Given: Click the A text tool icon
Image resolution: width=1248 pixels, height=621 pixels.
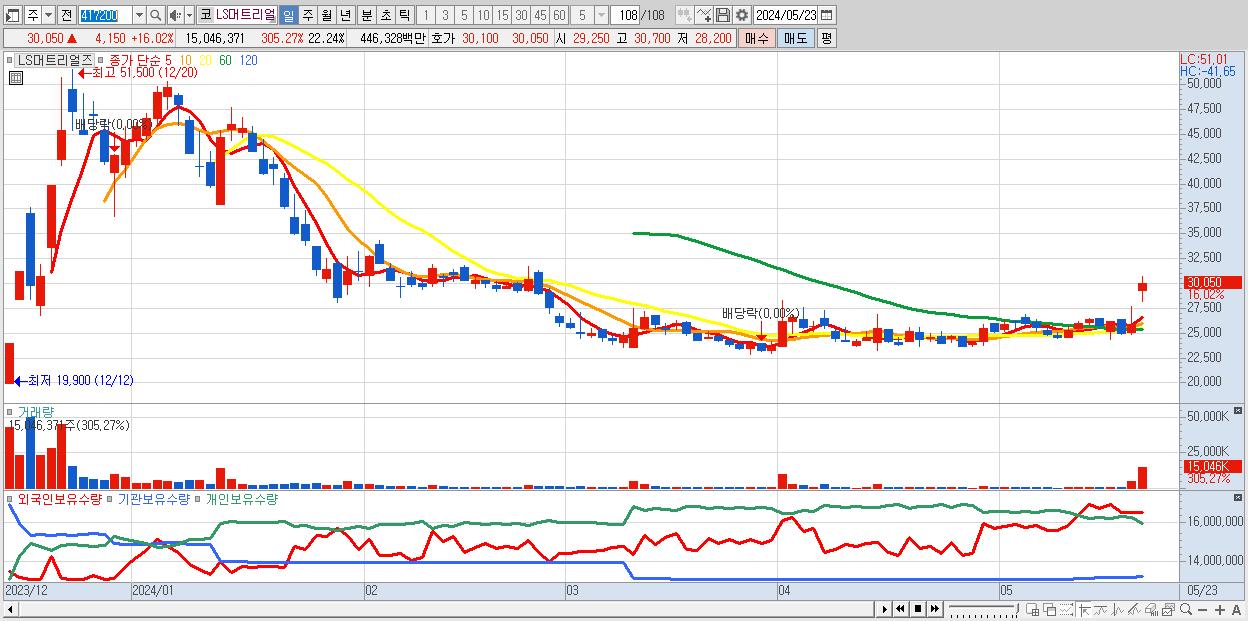Looking at the screenshot, I should tap(1237, 609).
